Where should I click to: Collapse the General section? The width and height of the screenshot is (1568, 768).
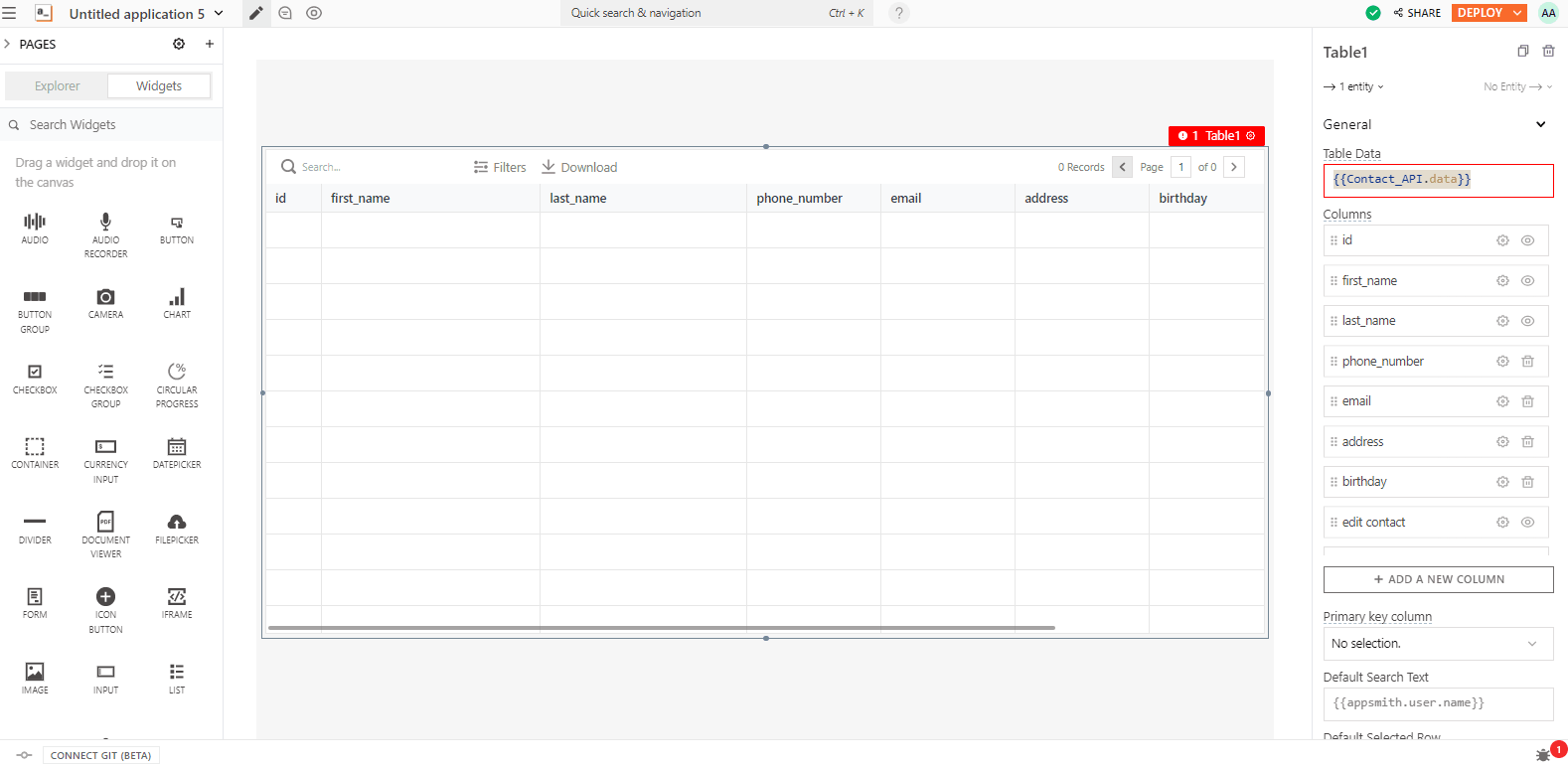pyautogui.click(x=1540, y=124)
